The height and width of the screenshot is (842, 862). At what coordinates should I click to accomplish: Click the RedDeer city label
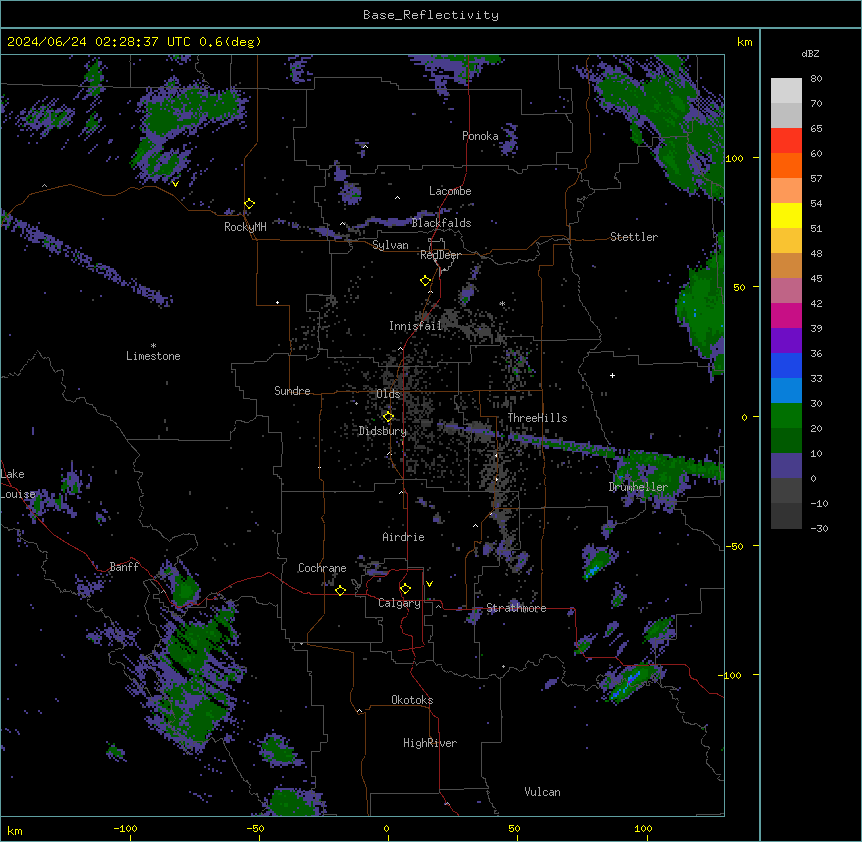click(440, 255)
